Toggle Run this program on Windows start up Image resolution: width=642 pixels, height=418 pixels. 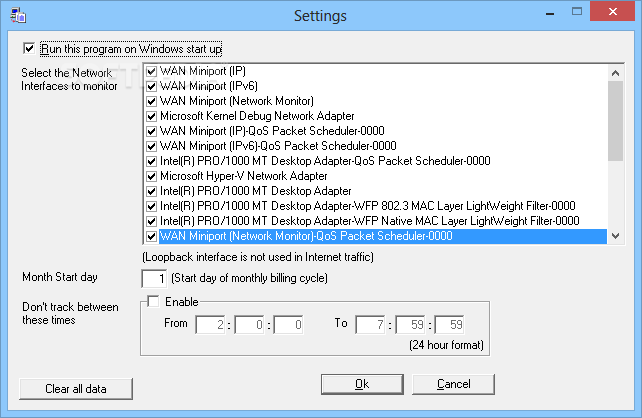(29, 49)
